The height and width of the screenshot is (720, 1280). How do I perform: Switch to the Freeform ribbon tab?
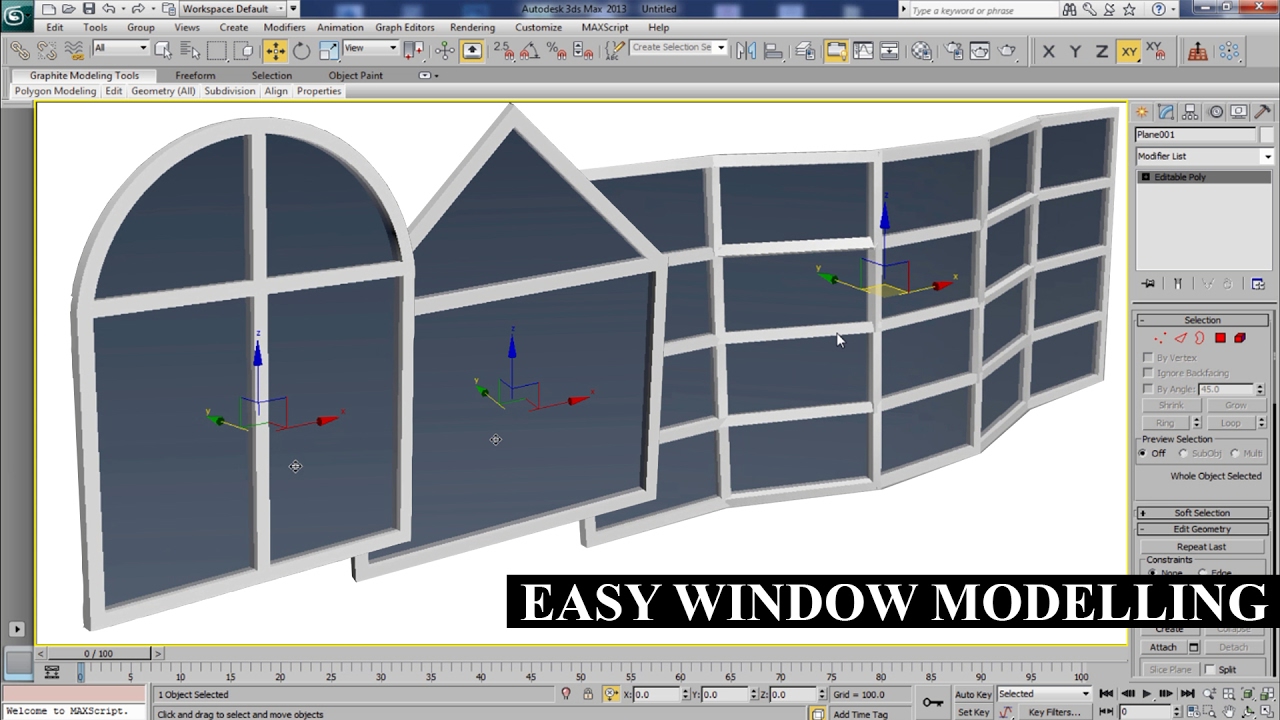195,75
